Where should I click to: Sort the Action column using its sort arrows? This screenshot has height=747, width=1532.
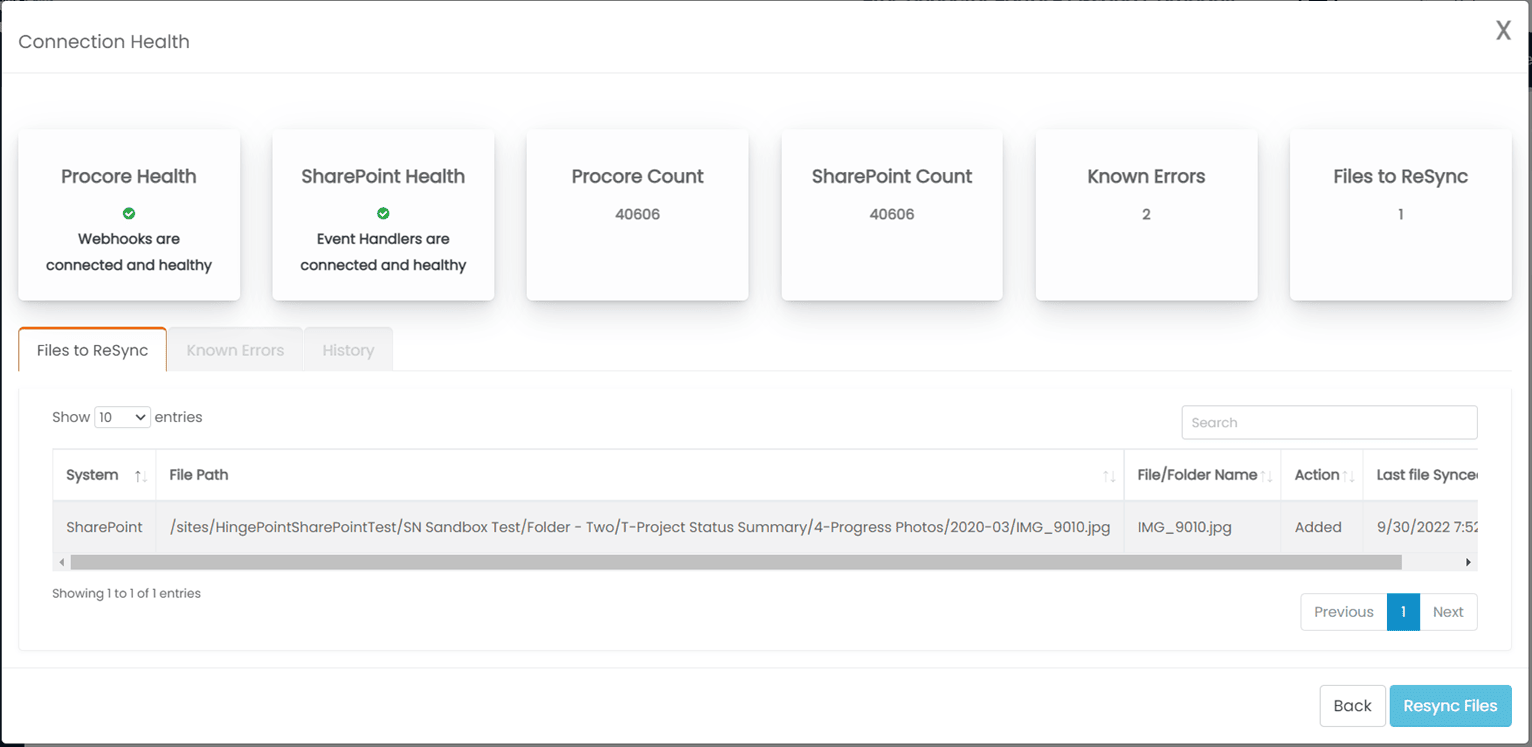pyautogui.click(x=1348, y=475)
